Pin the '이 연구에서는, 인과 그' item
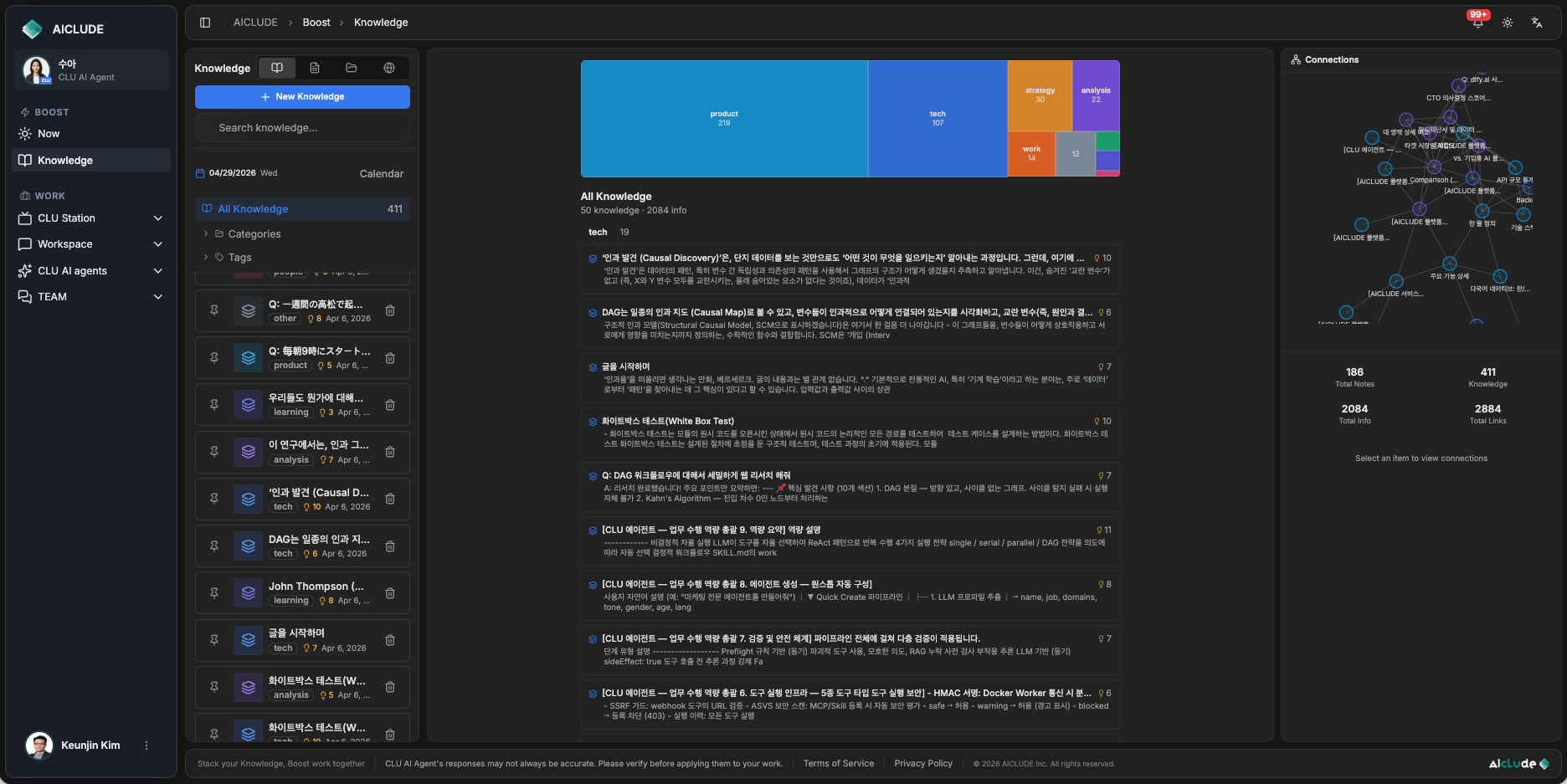The height and width of the screenshot is (784, 1567). (x=214, y=452)
